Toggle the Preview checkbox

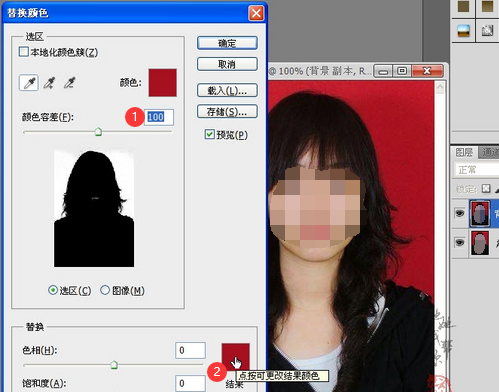click(209, 134)
